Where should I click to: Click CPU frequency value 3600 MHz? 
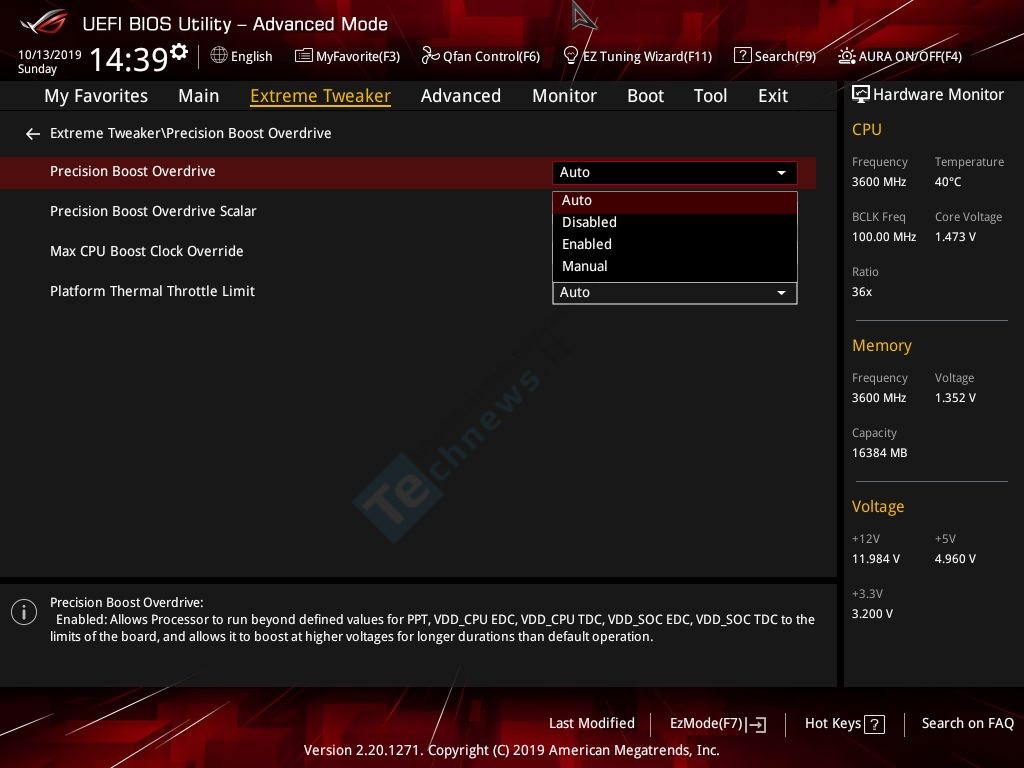[878, 182]
